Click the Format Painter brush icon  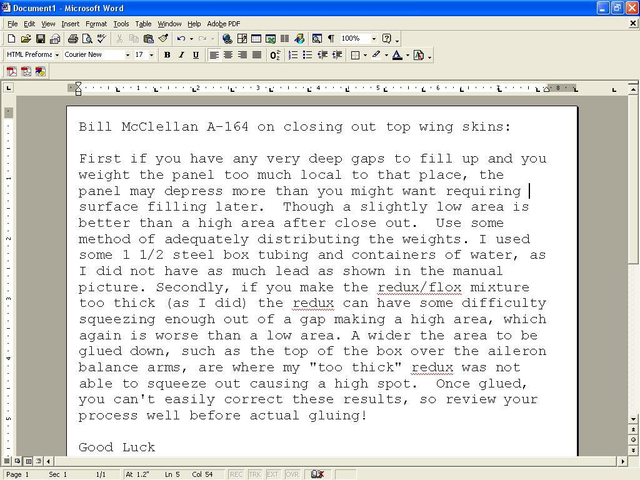[163, 39]
